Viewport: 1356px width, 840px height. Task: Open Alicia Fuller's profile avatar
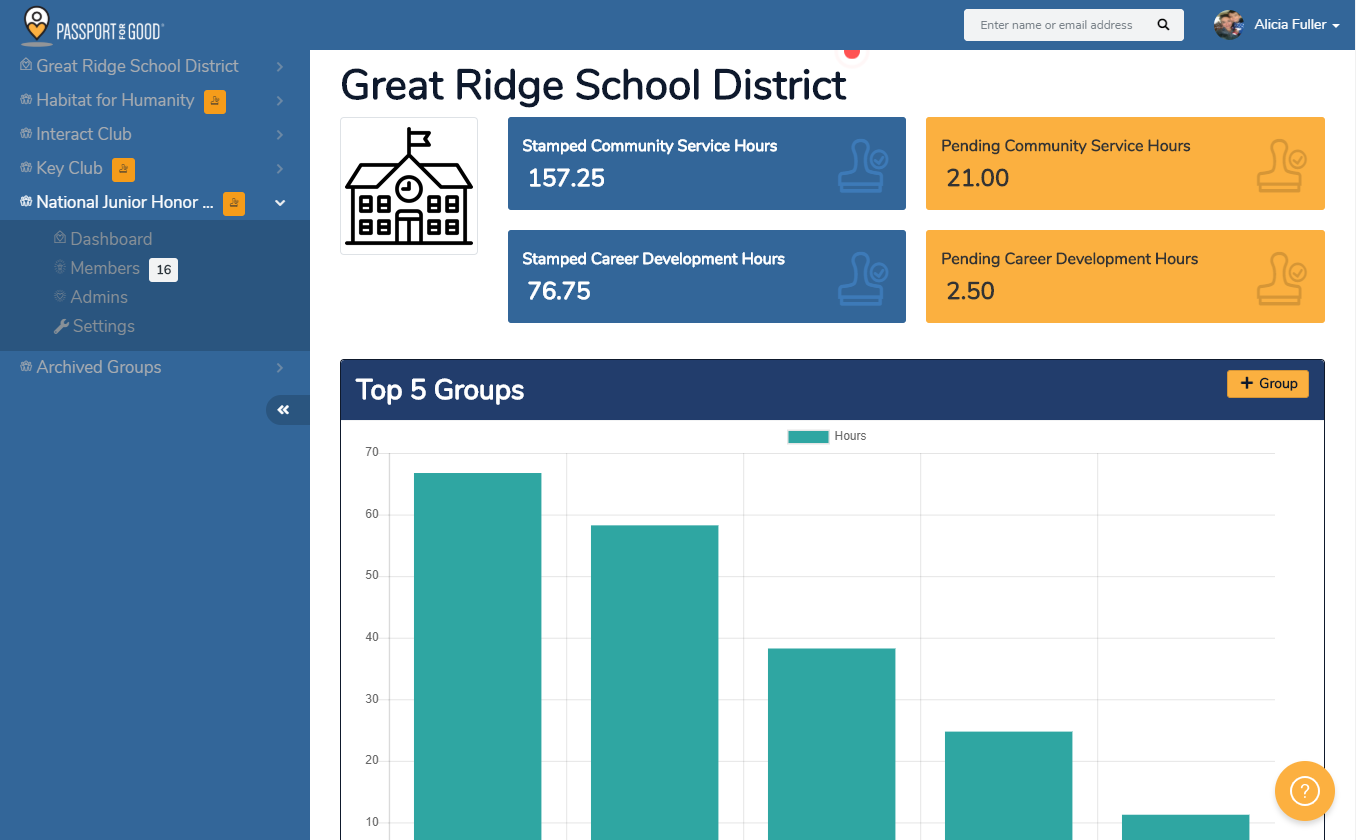point(1228,25)
